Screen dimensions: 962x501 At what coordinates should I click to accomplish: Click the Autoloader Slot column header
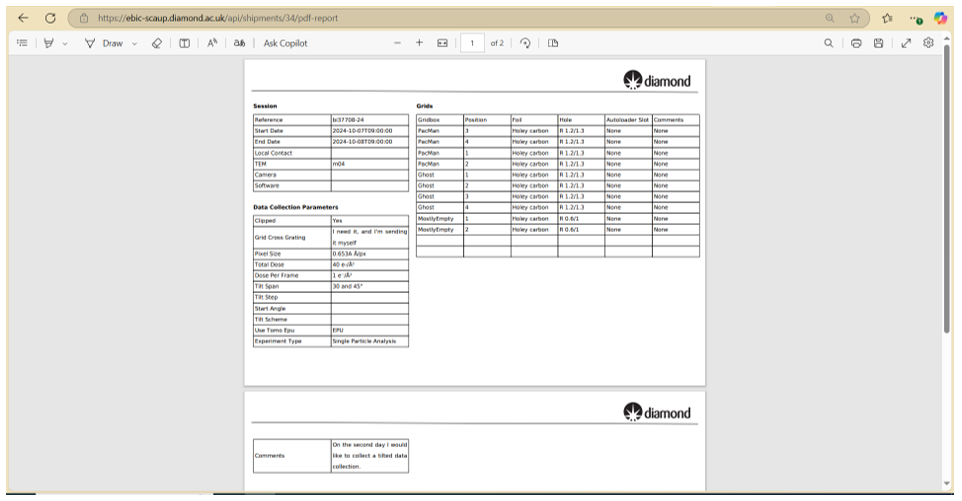[x=628, y=120]
